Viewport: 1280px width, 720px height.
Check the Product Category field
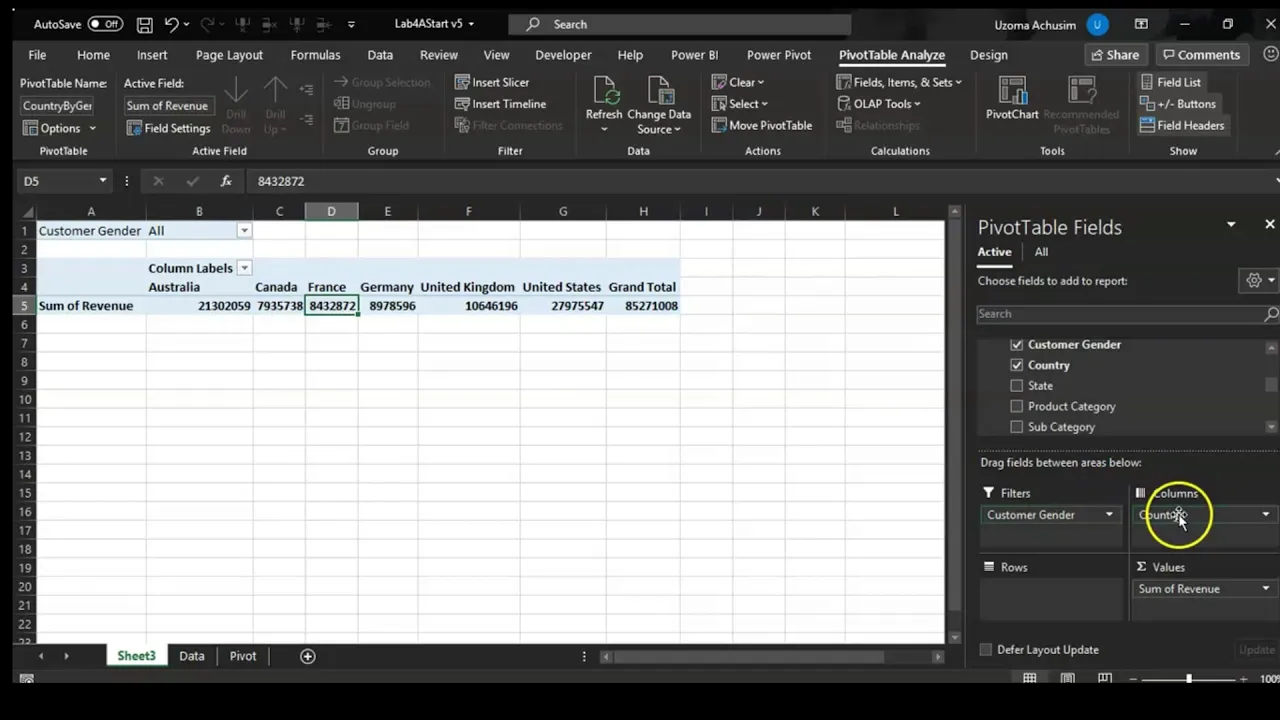click(1017, 406)
